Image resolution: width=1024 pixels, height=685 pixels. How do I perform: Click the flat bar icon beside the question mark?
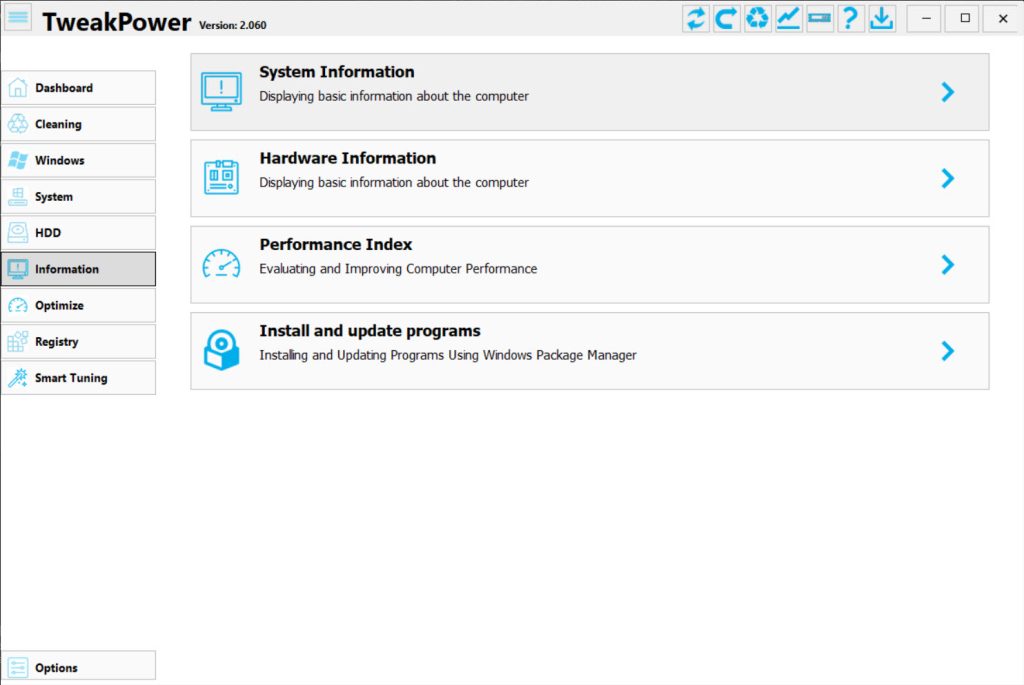[820, 18]
